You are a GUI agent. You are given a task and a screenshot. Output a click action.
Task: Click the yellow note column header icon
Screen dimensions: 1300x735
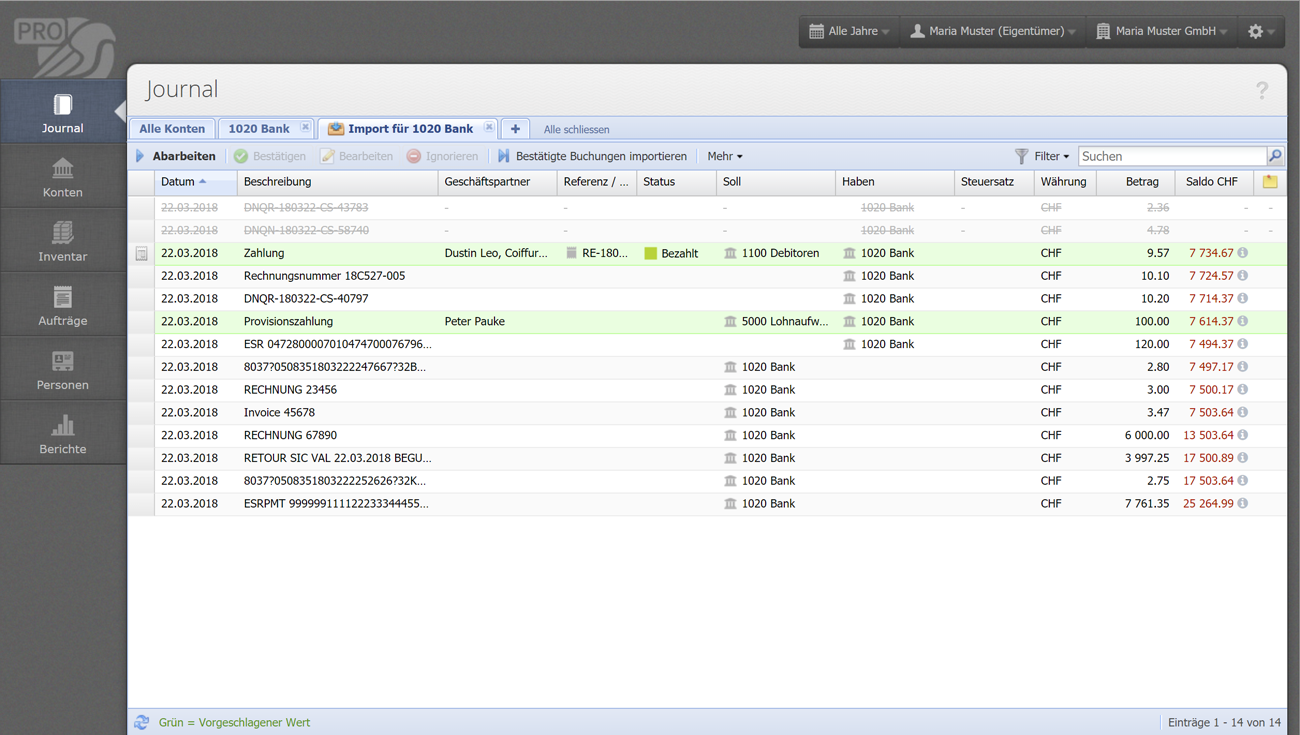point(1270,182)
